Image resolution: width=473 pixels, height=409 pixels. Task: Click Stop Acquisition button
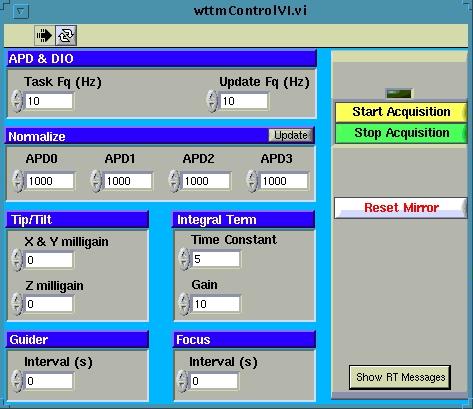pos(401,133)
